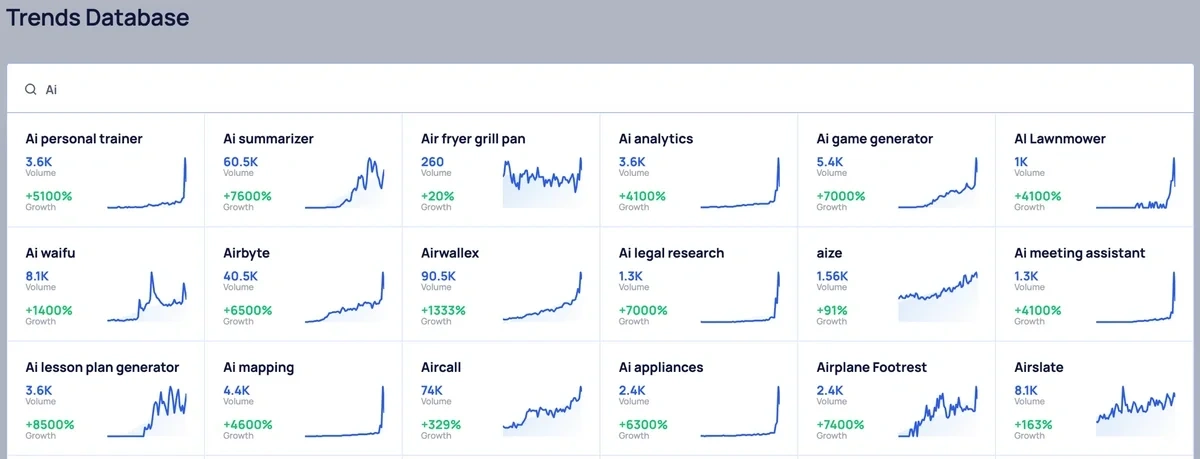Select the Ai appliances trend

tap(661, 367)
